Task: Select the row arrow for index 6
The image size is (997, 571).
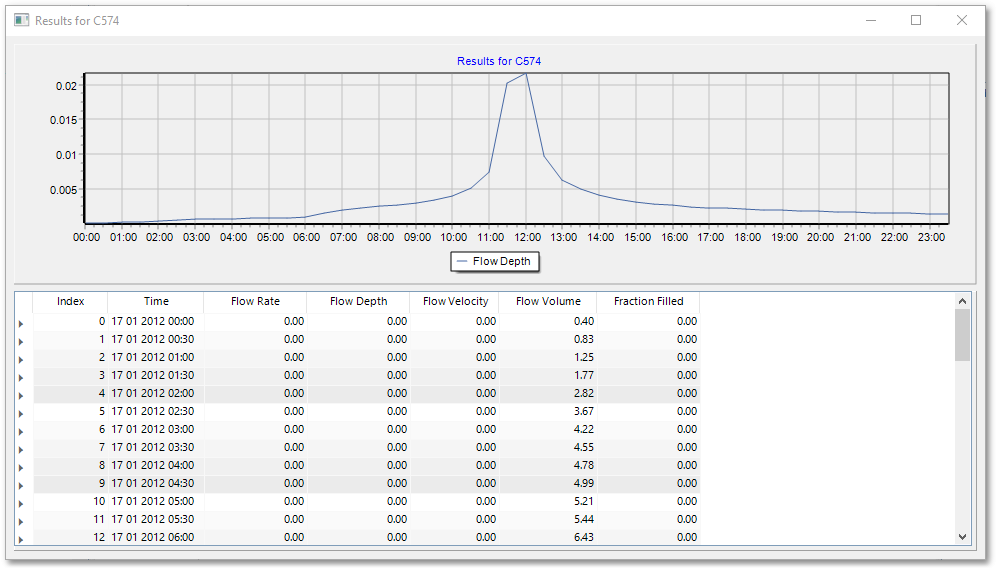Action: click(21, 432)
